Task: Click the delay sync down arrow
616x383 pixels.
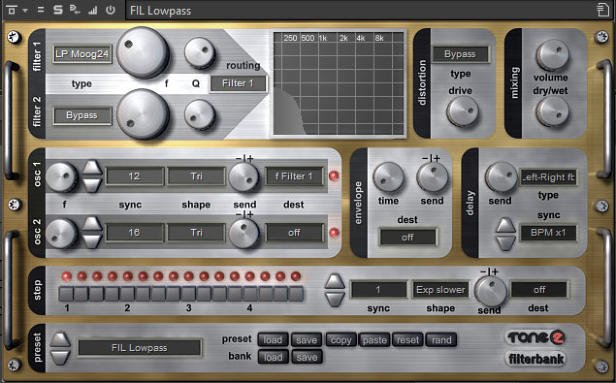Action: 506,243
